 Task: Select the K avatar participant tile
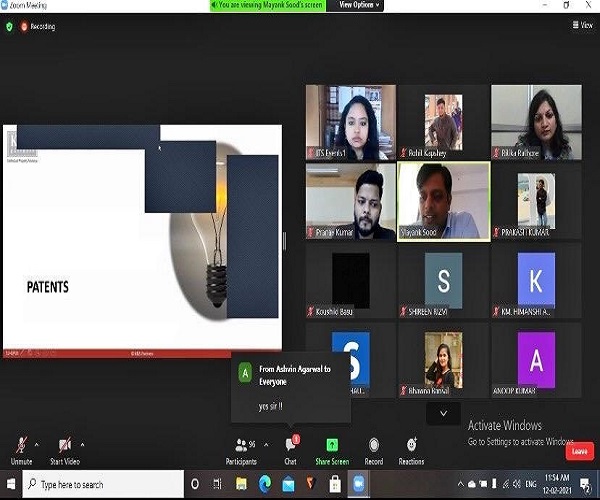tap(536, 281)
